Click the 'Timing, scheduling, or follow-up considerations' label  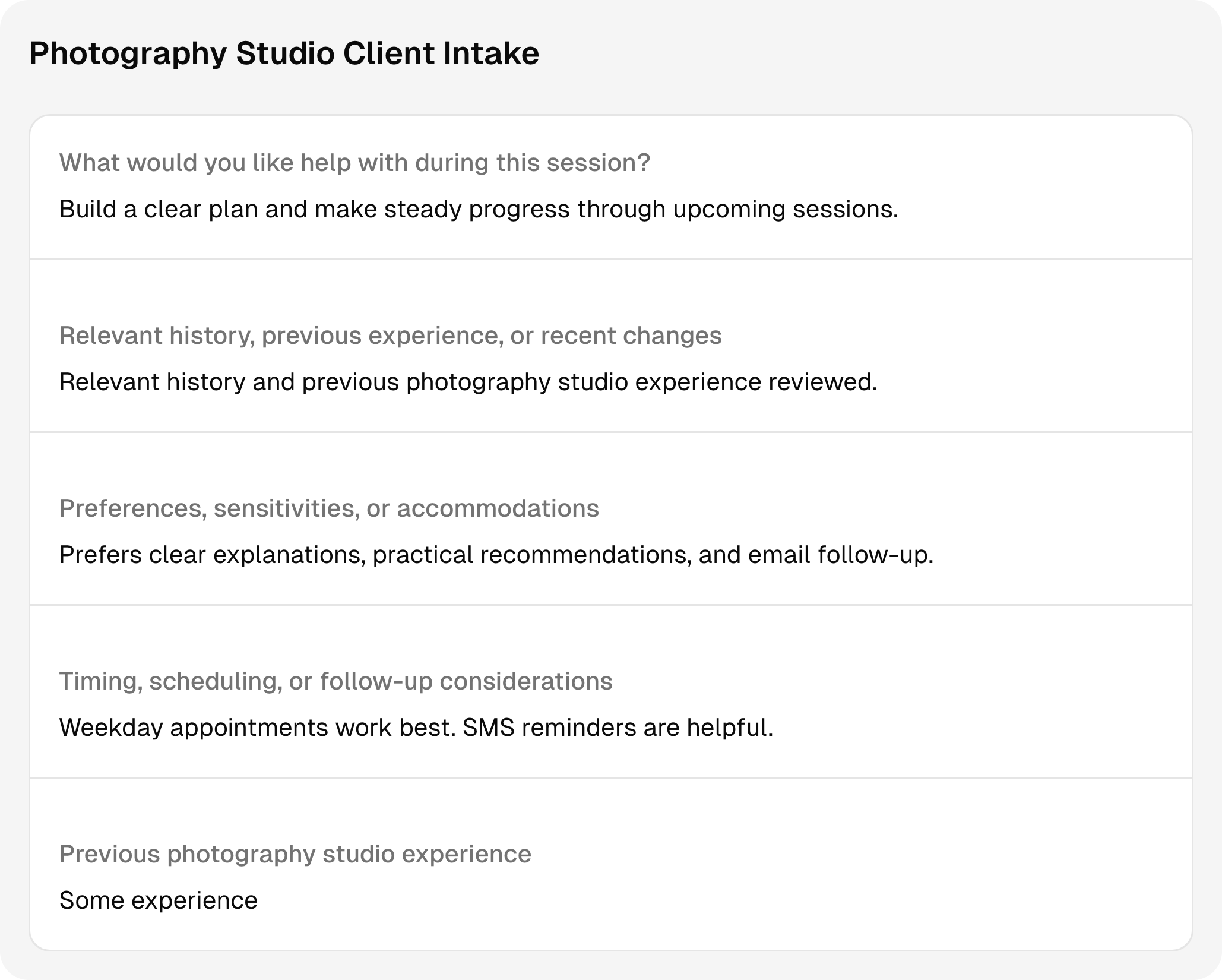pos(335,681)
